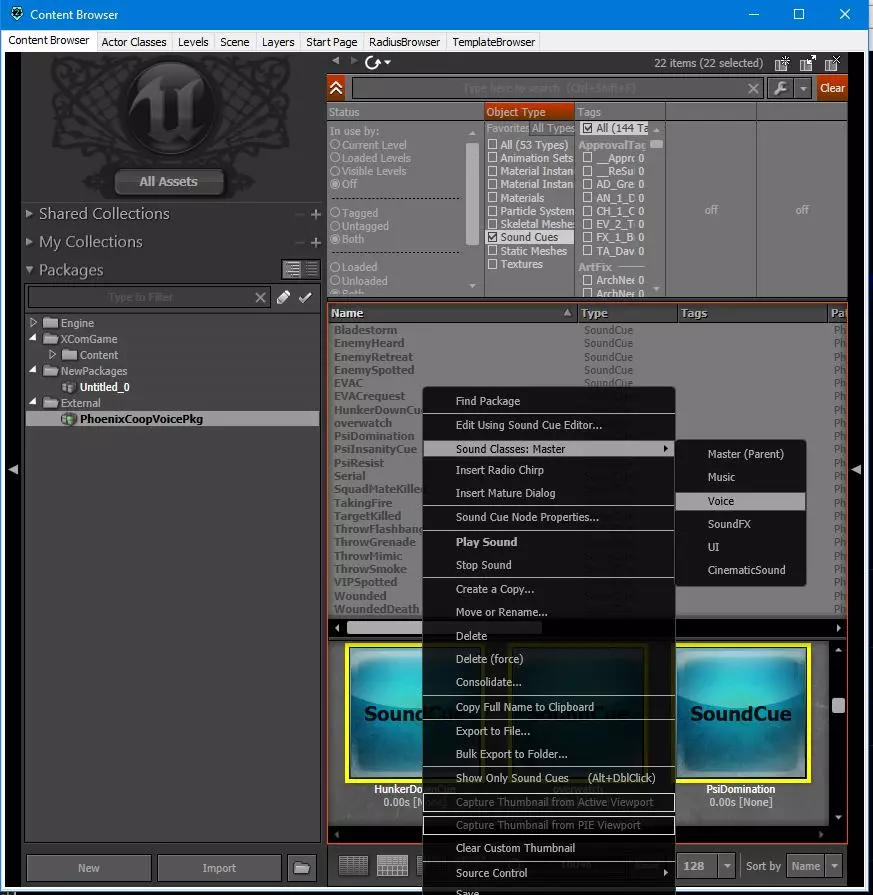Uncheck the Sound Cues filter
The width and height of the screenshot is (873, 895).
click(492, 237)
